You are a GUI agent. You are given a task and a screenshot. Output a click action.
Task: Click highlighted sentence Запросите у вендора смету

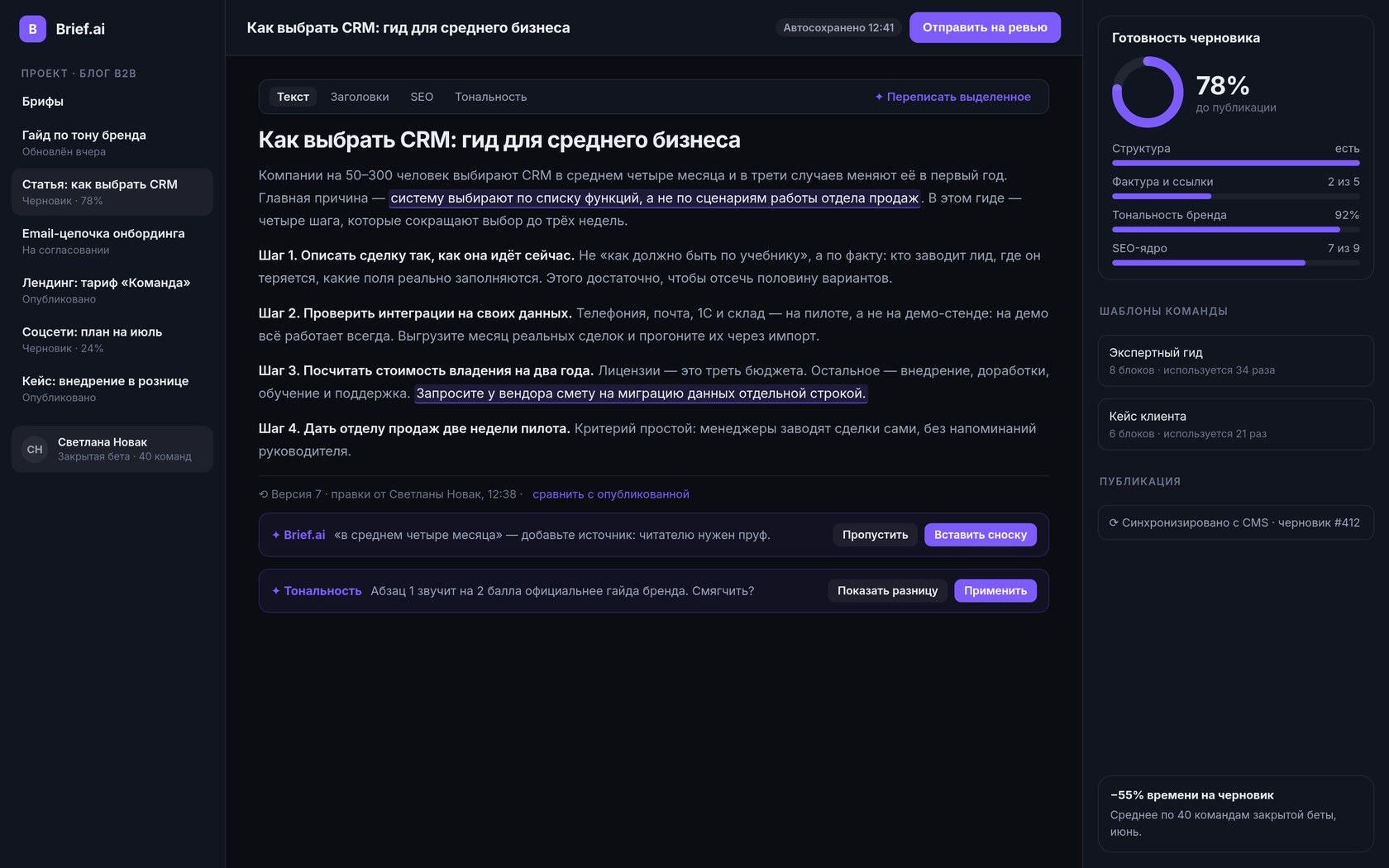(x=641, y=393)
